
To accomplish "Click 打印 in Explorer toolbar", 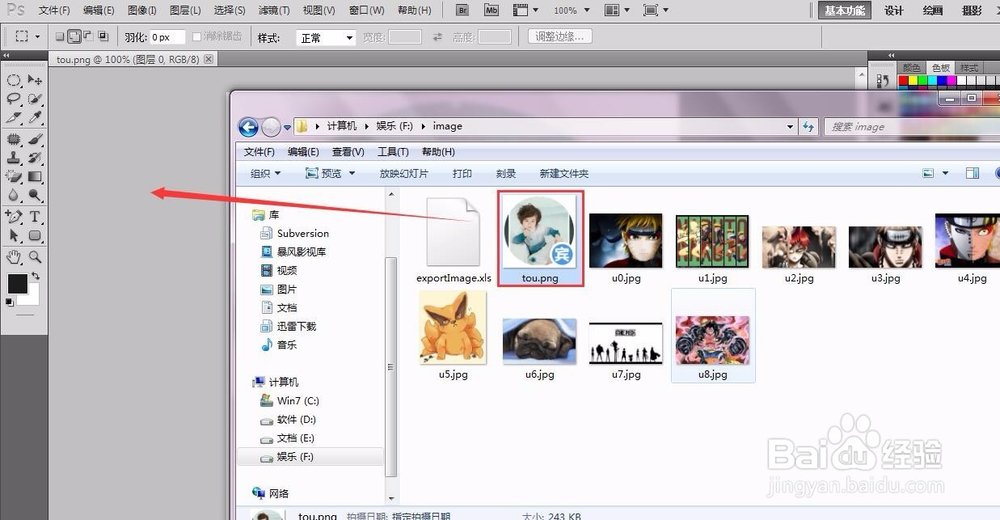I will (x=462, y=174).
